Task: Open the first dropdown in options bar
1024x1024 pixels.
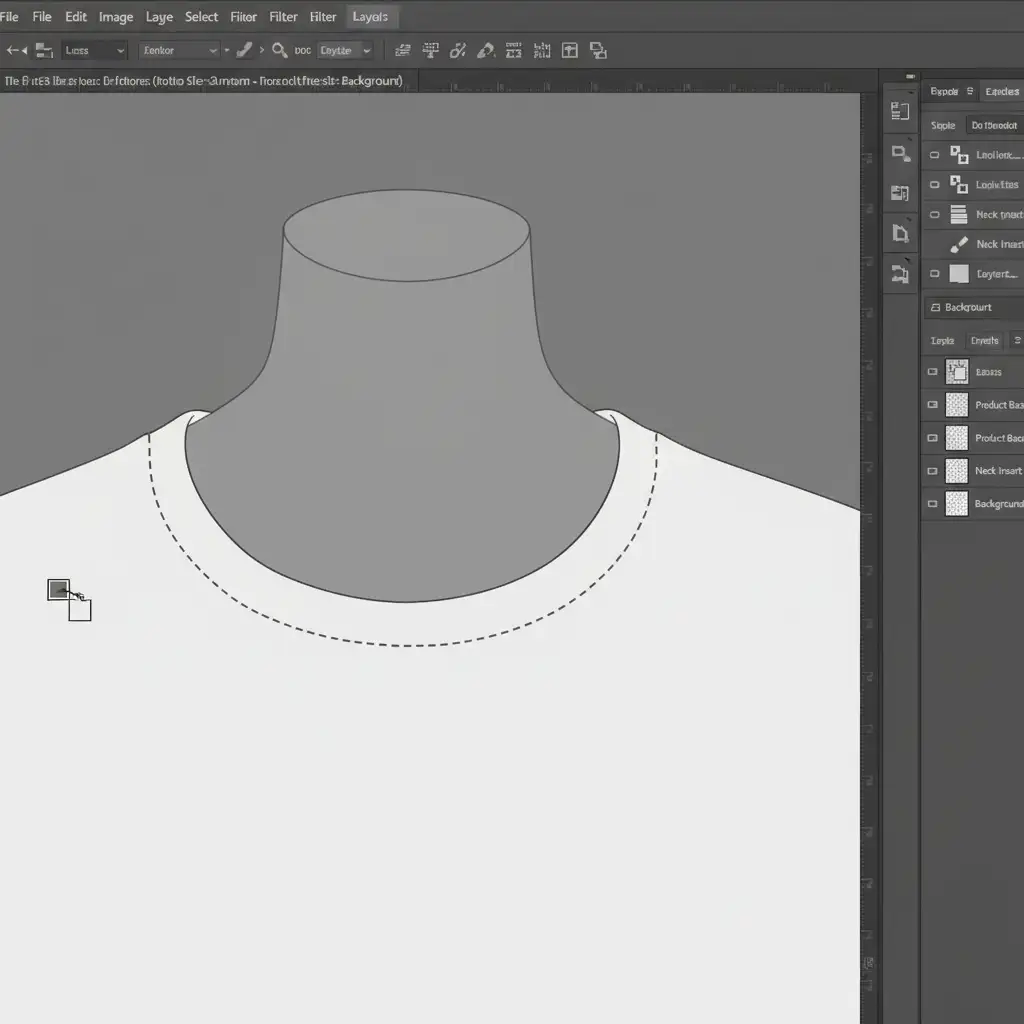Action: tap(94, 50)
